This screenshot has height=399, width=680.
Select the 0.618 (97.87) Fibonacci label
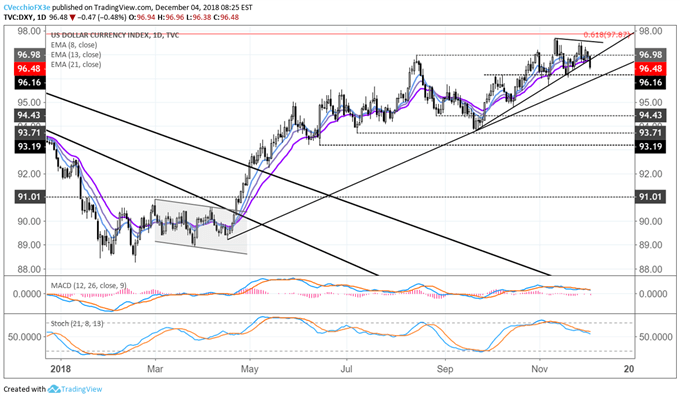click(x=606, y=35)
